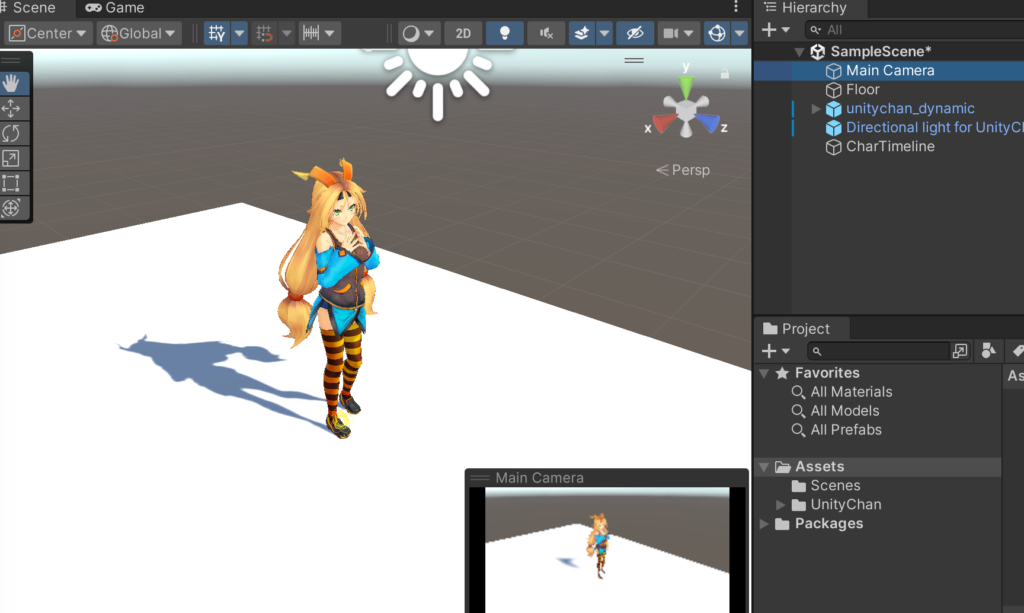
Task: Toggle 2D view mode
Action: click(x=463, y=33)
